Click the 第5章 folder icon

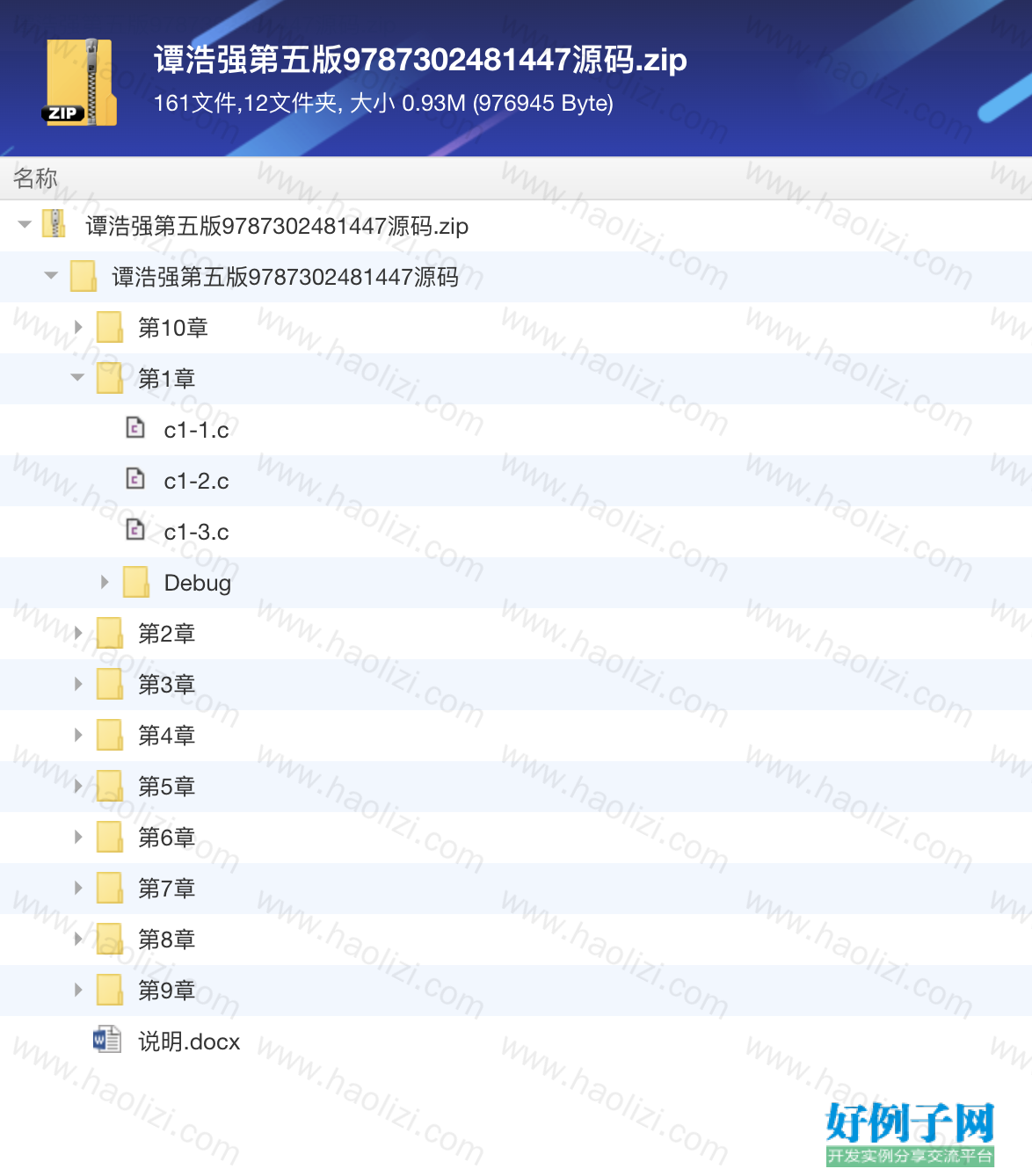point(110,786)
